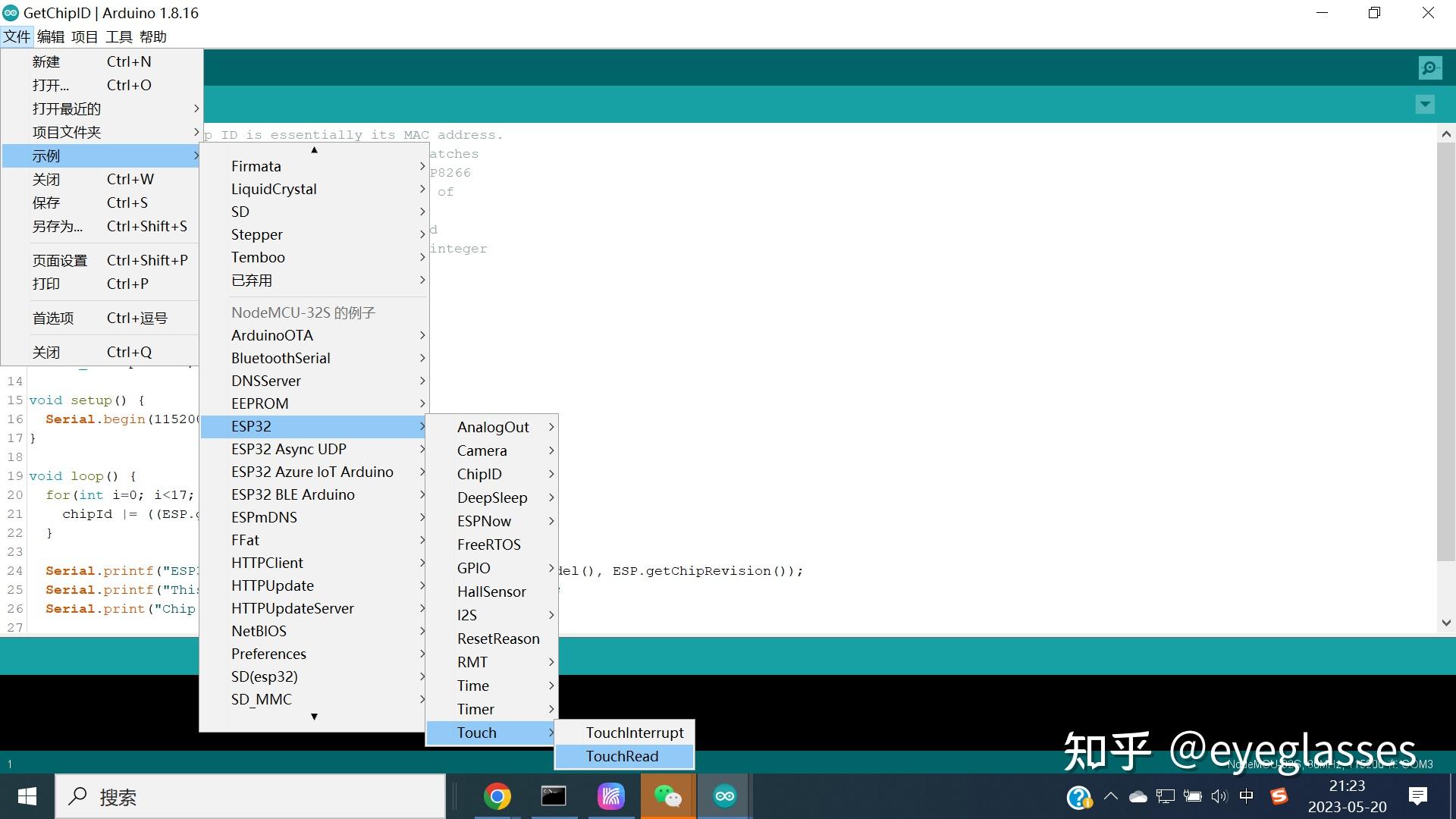
Task: Open WeChat from the taskbar
Action: [x=667, y=796]
